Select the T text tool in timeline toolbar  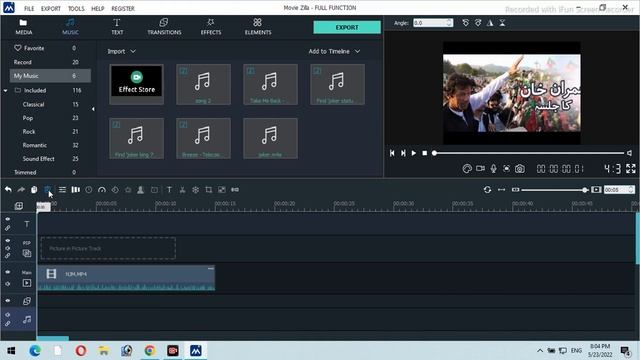tap(169, 190)
